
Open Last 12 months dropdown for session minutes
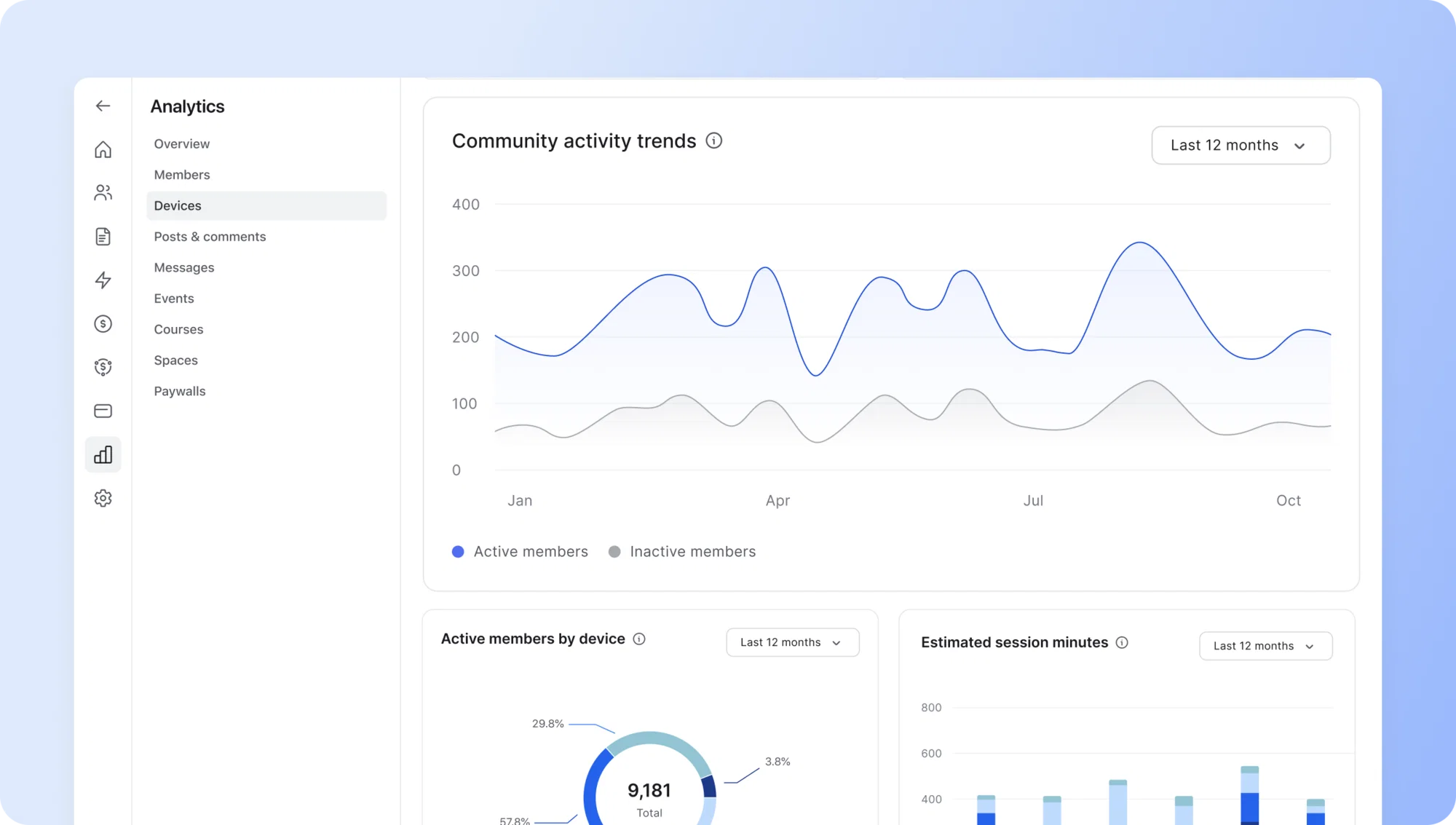coord(1265,646)
